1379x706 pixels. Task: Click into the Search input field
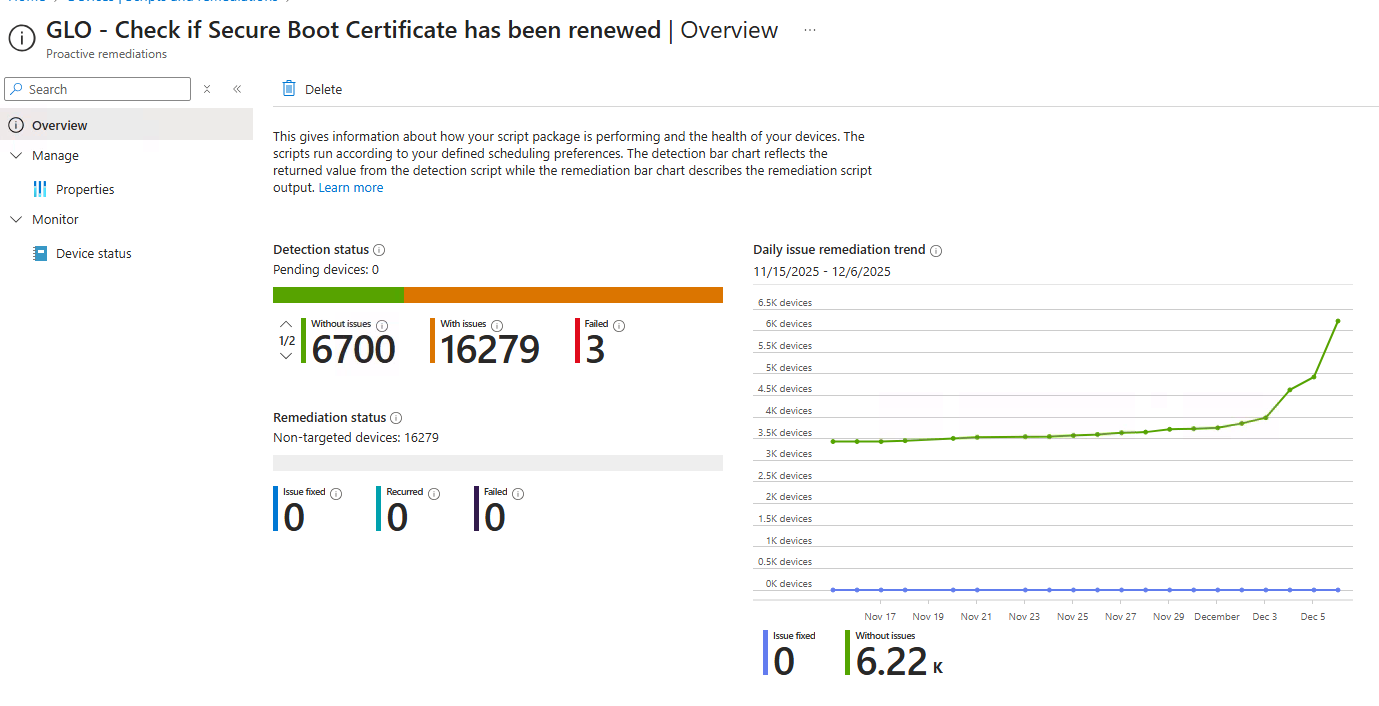(x=105, y=89)
